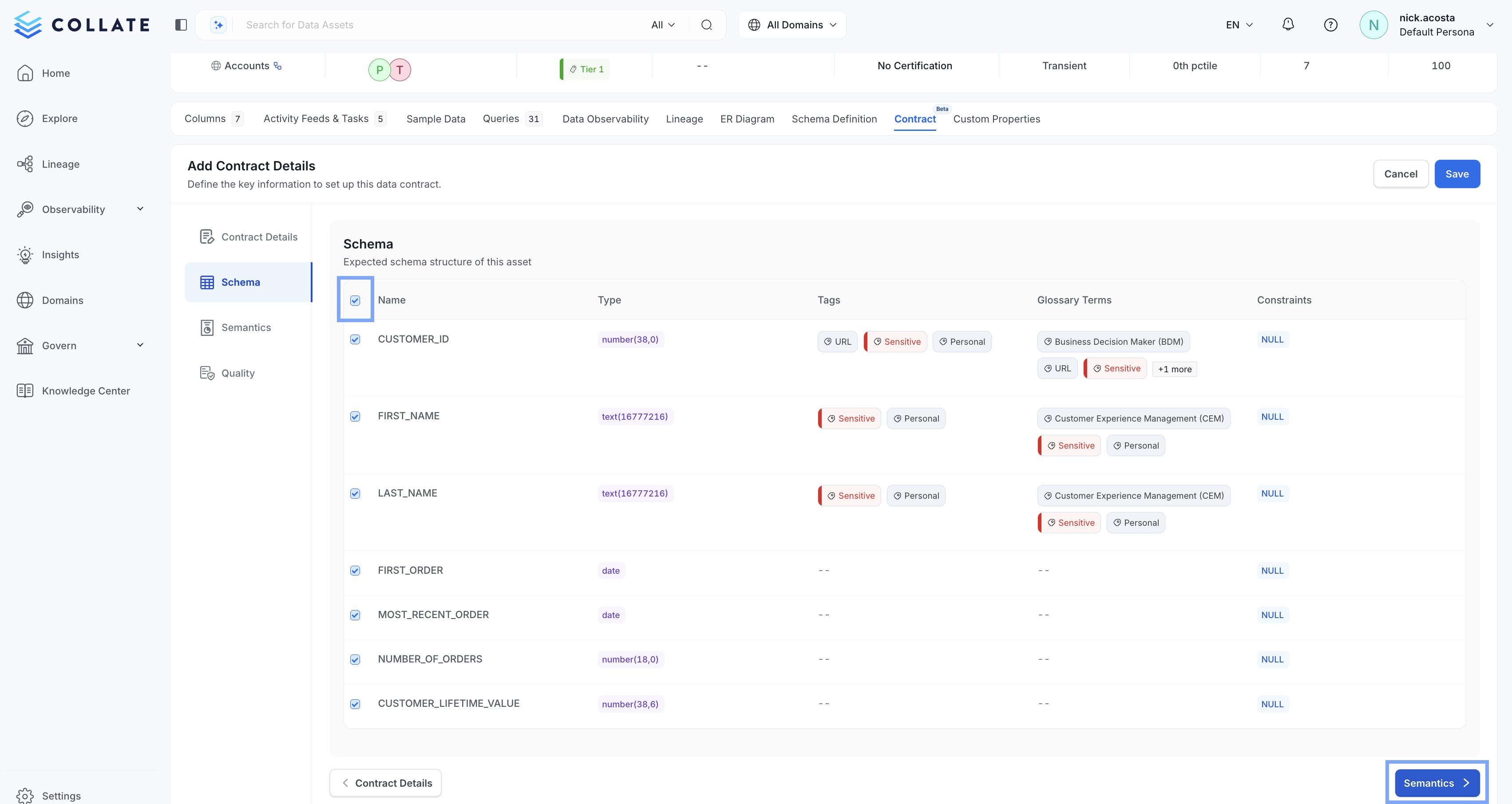Uncheck the CUSTOMER_ID row checkbox
This screenshot has height=804, width=1512.
tap(355, 339)
